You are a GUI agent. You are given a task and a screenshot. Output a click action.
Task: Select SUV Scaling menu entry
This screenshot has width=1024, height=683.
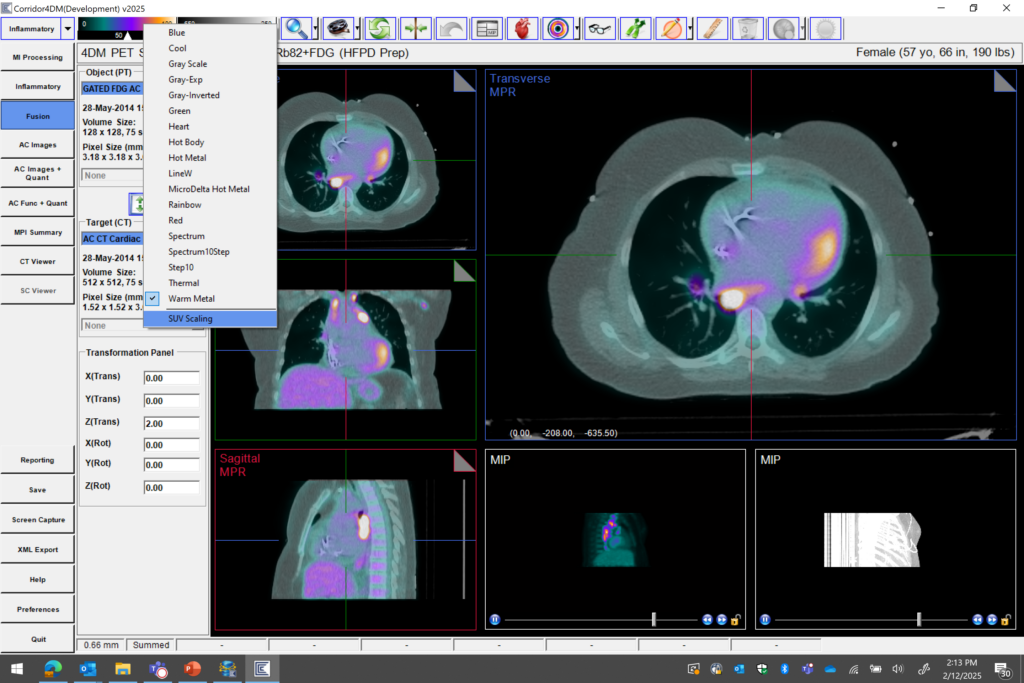tap(190, 319)
